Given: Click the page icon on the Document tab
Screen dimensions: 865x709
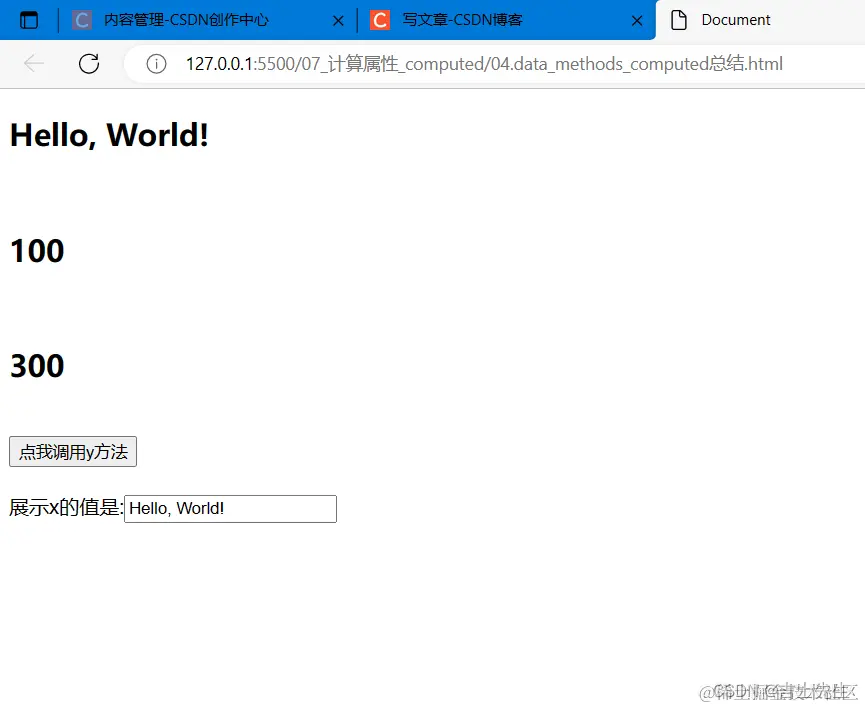Looking at the screenshot, I should [x=679, y=20].
